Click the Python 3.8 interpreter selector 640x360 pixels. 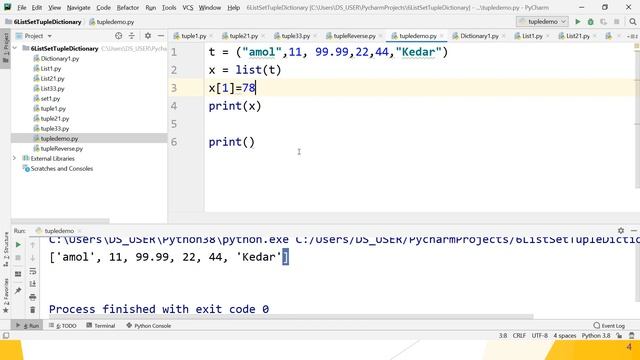596,336
